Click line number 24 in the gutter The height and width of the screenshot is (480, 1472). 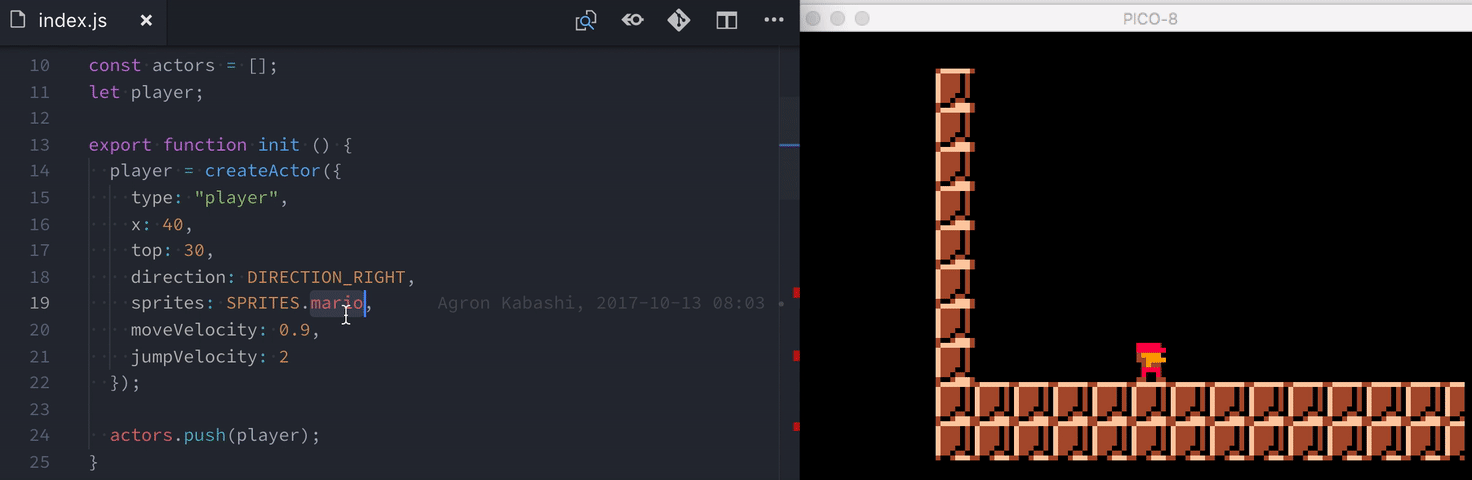click(x=39, y=435)
